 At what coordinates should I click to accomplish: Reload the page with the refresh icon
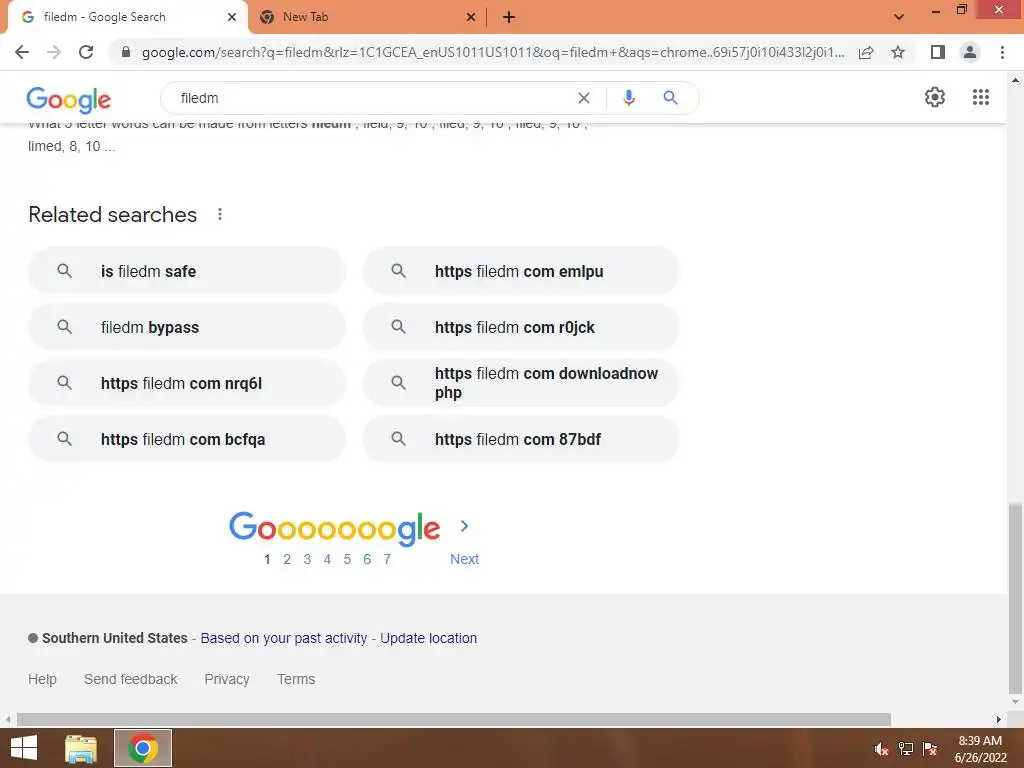coord(86,52)
